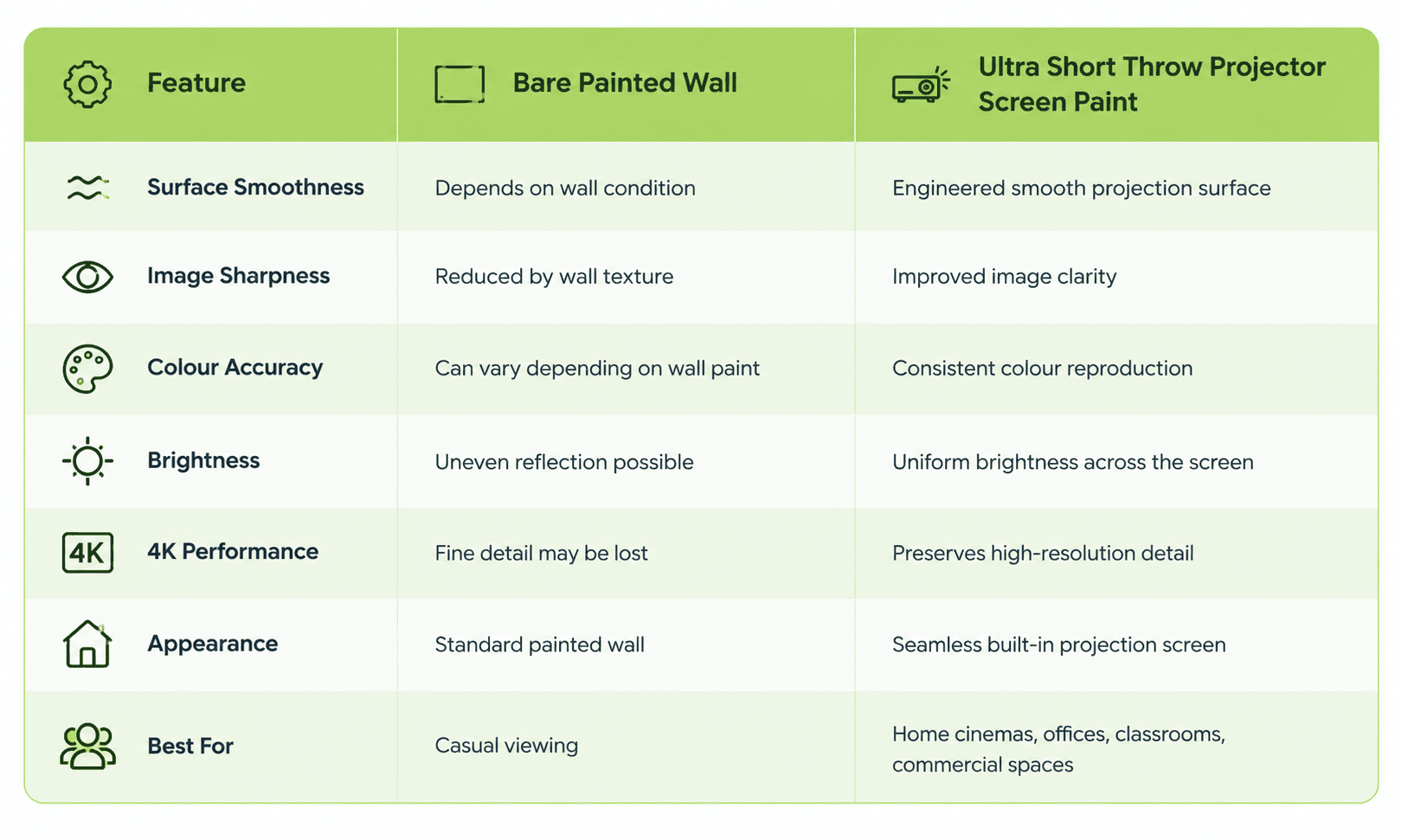The image size is (1401, 840).
Task: Click the gear icon beside Feature
Action: 87,84
